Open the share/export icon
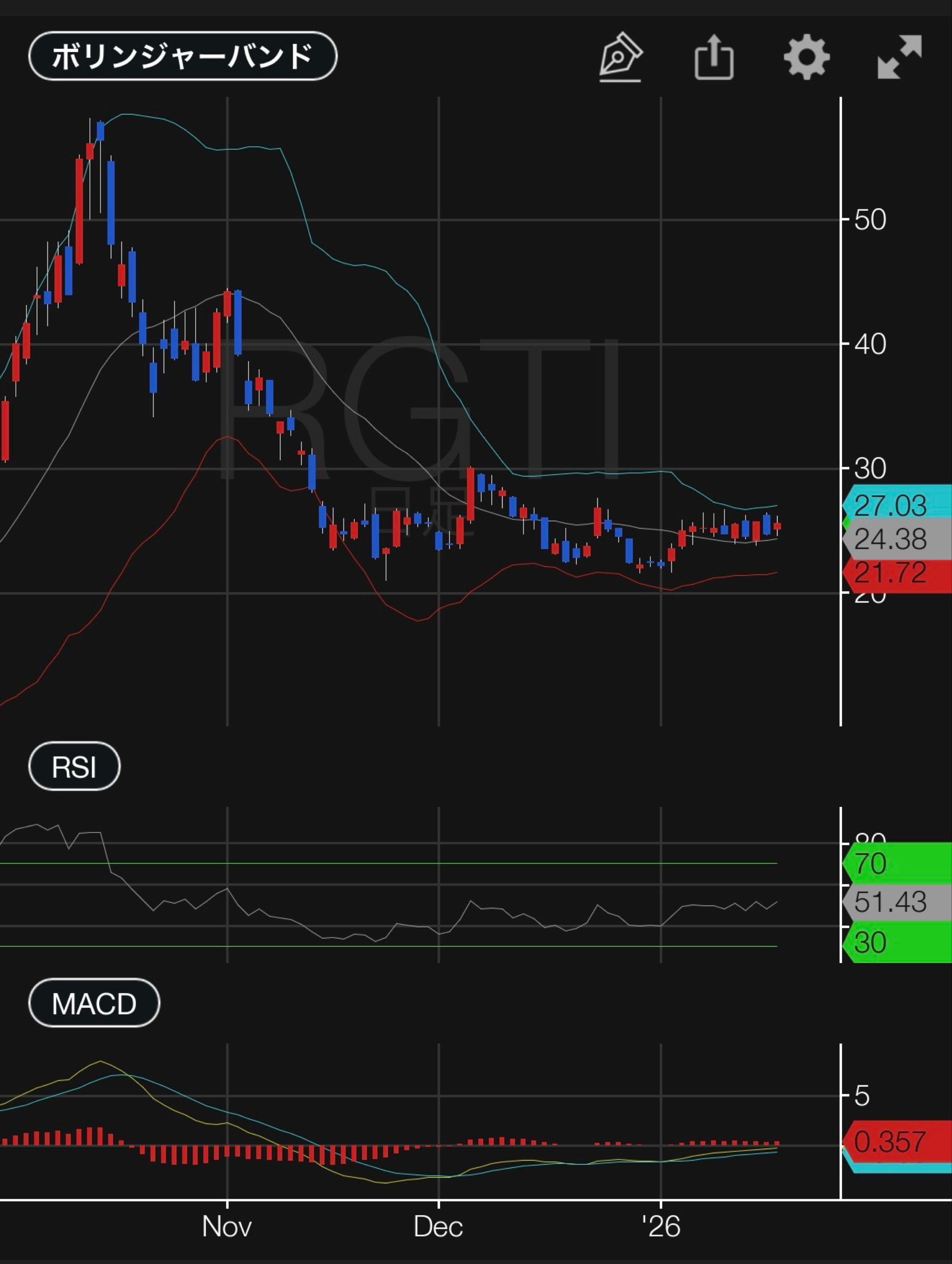Screen dimensions: 952x1264 [x=714, y=57]
